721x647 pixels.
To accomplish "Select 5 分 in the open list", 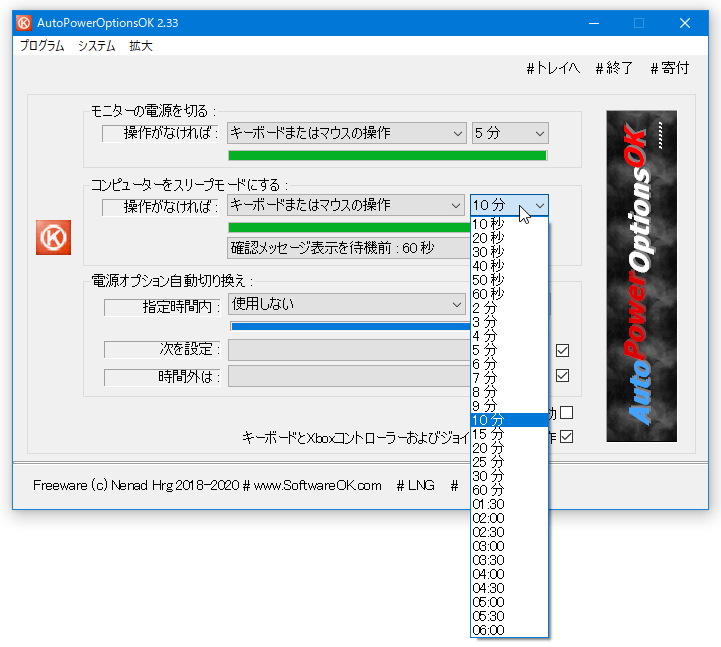I will [509, 350].
